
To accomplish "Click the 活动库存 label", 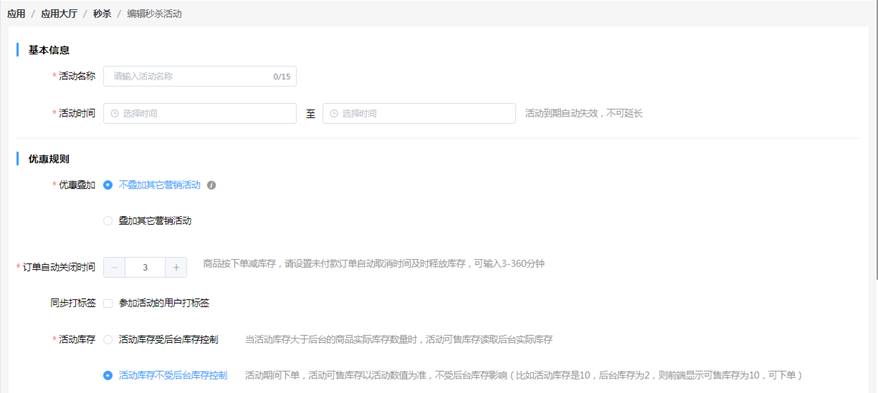I will (77, 339).
